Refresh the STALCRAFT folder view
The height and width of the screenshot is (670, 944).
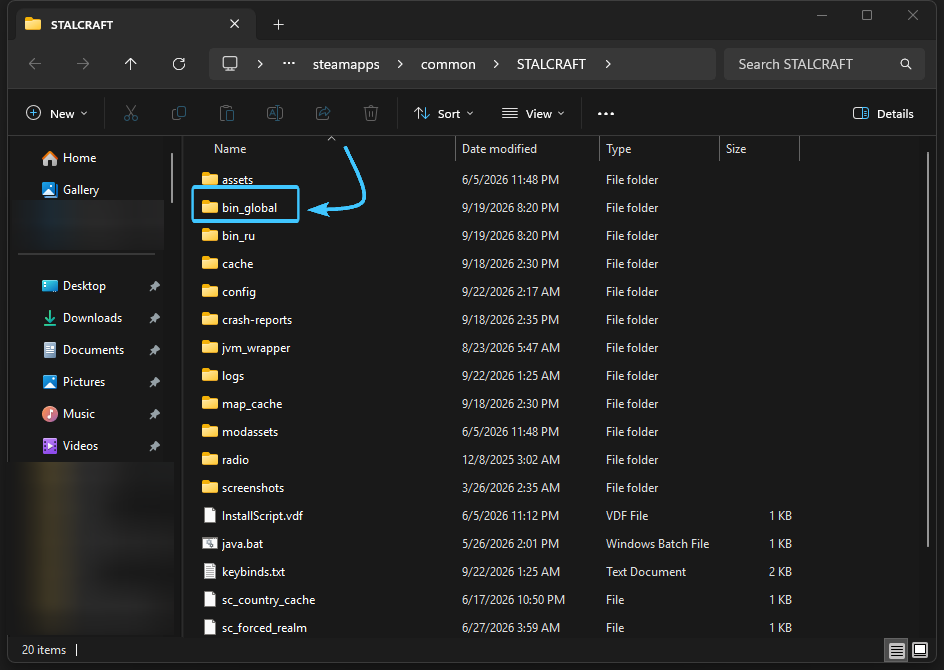(x=179, y=64)
